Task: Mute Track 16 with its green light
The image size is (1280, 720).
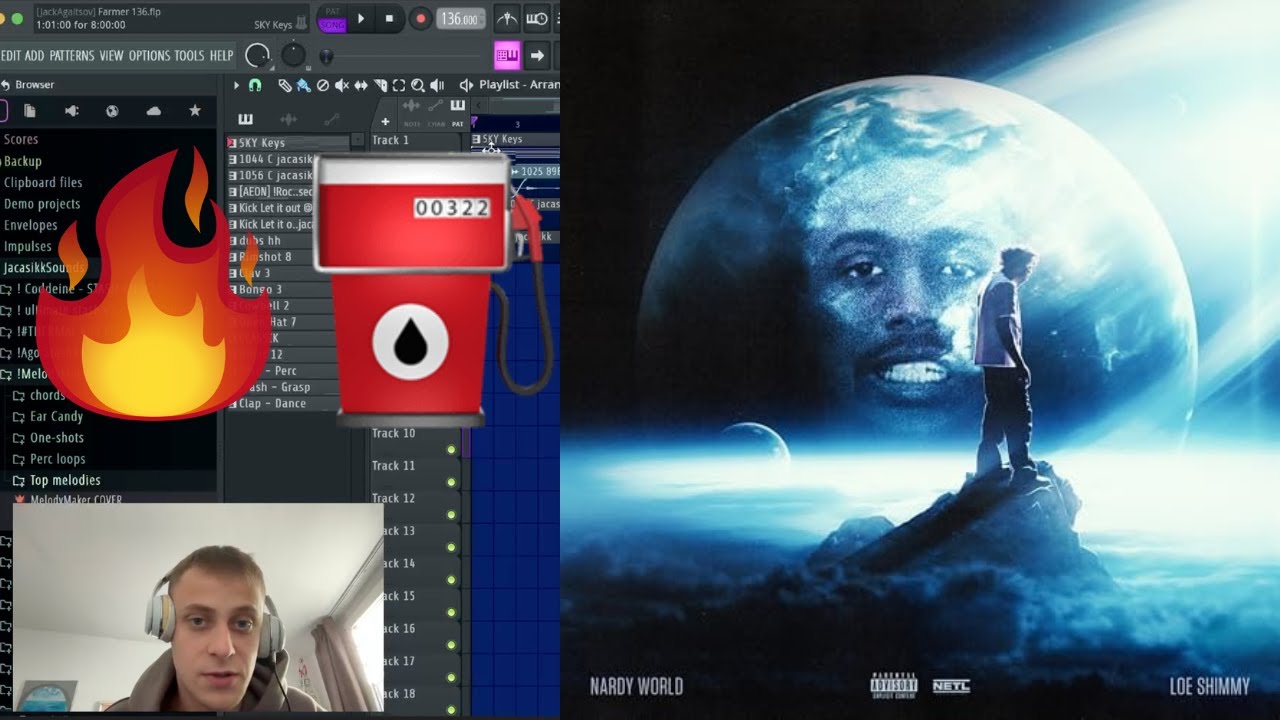Action: 451,645
